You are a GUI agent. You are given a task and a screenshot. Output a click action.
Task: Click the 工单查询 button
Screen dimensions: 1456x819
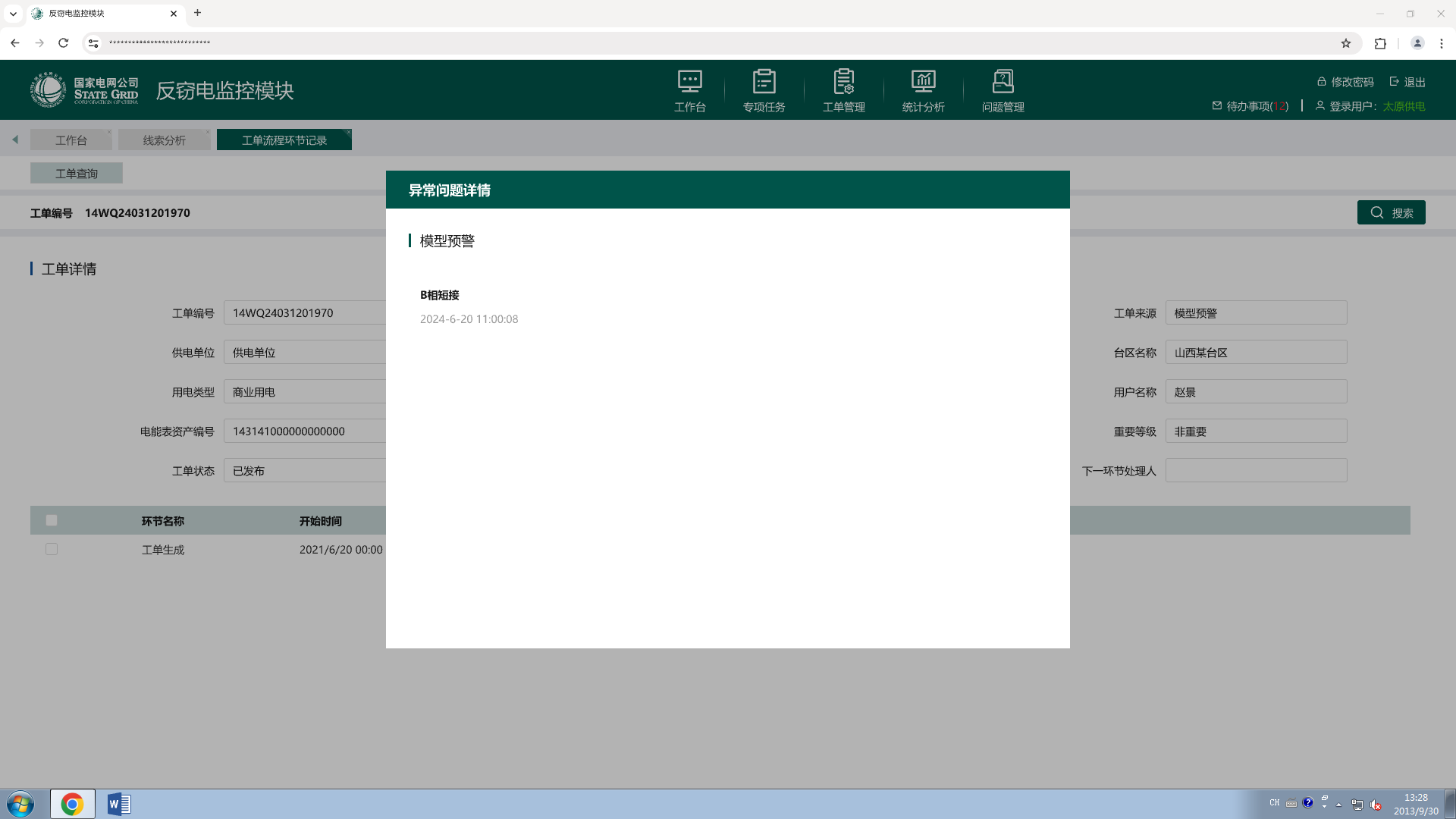tap(77, 174)
